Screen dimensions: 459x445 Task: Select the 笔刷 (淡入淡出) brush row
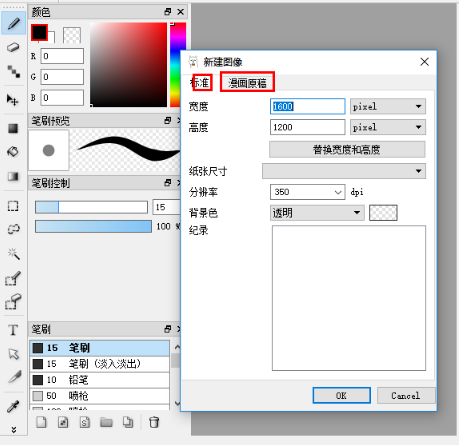click(100, 364)
